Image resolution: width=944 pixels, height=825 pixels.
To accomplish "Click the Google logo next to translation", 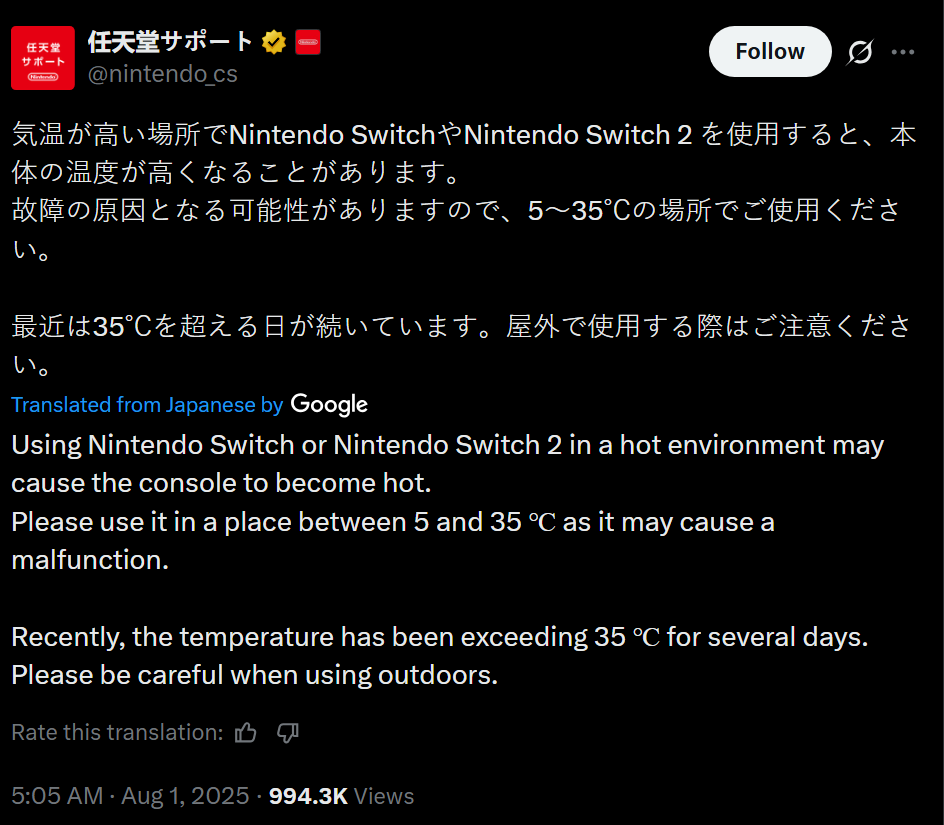I will pos(329,405).
